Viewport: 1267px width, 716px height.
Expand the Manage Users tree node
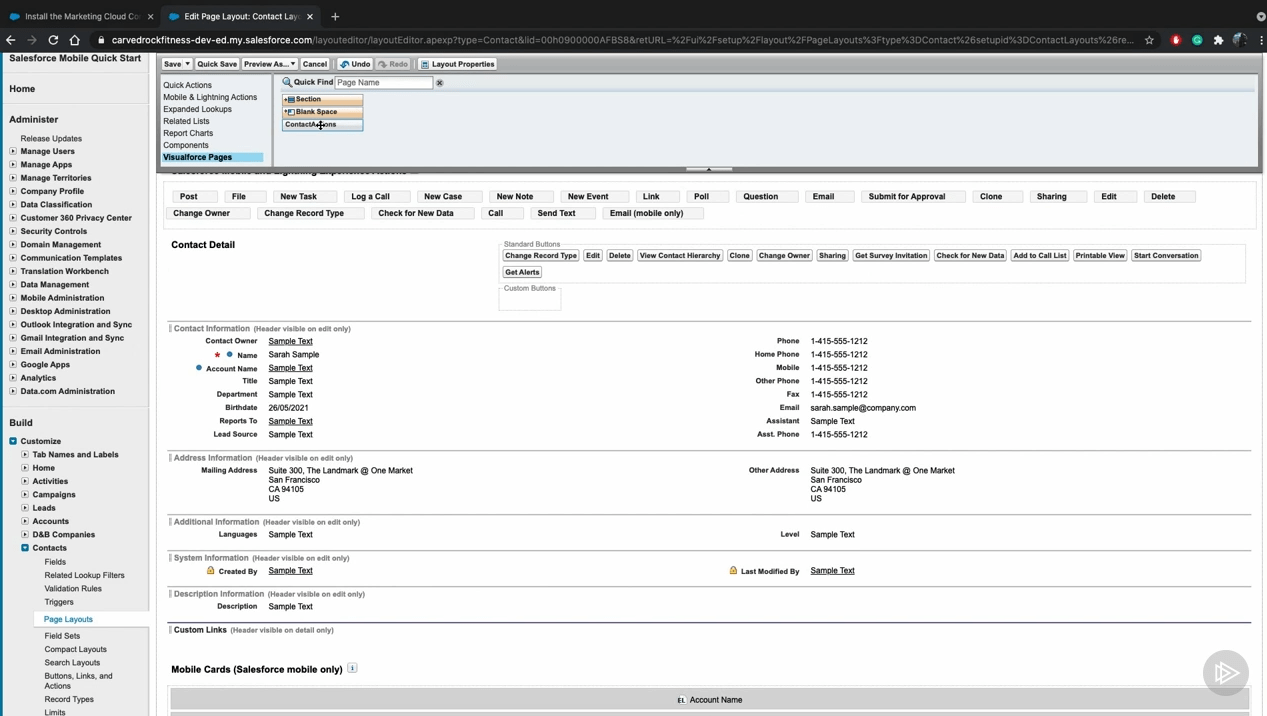point(13,151)
